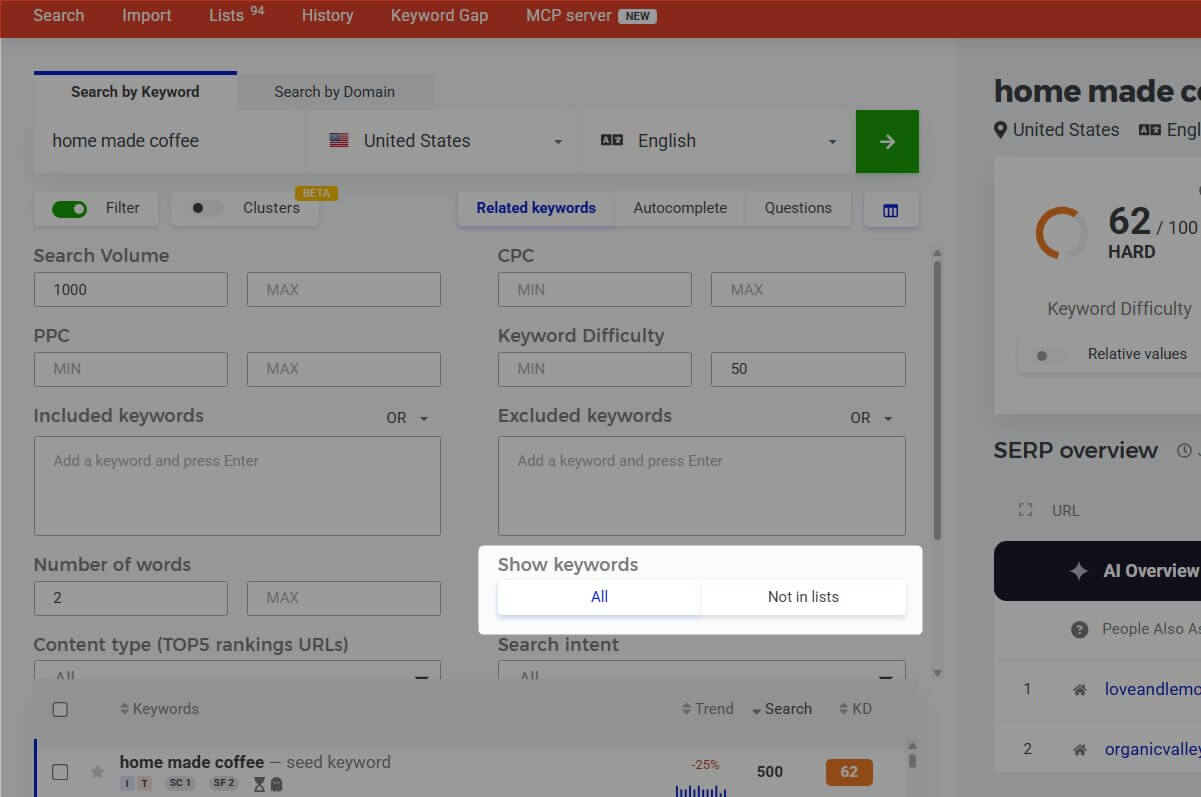1201x797 pixels.
Task: Click the orange KD 62 badge
Action: (x=849, y=772)
